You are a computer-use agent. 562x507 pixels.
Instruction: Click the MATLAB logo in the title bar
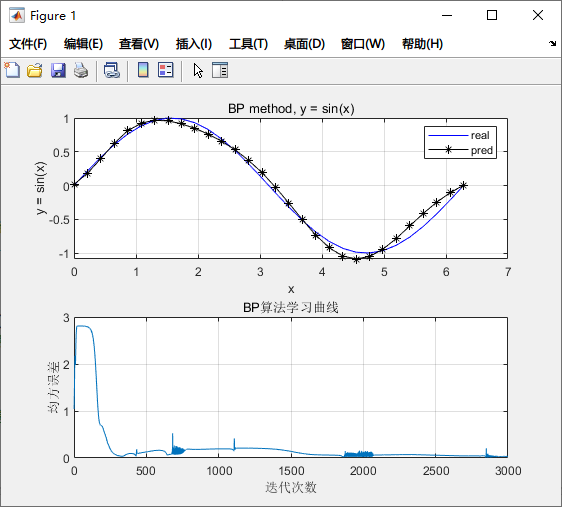(x=17, y=15)
